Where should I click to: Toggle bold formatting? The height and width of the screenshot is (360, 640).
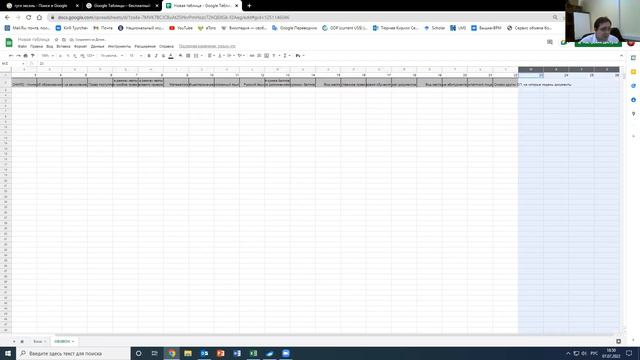click(149, 56)
